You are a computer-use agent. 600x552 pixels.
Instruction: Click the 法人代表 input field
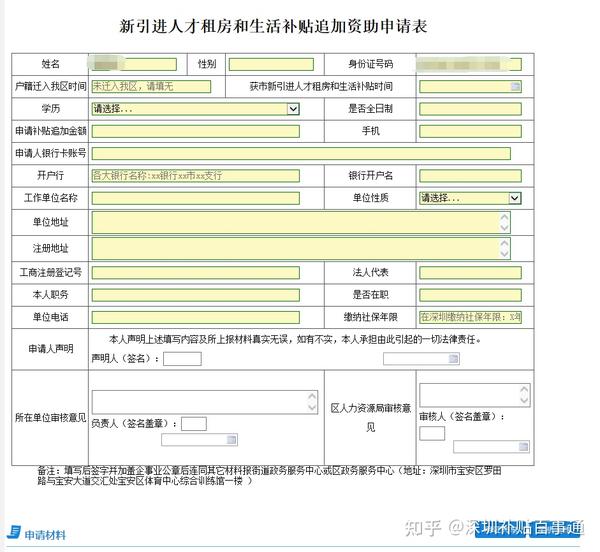[x=470, y=273]
